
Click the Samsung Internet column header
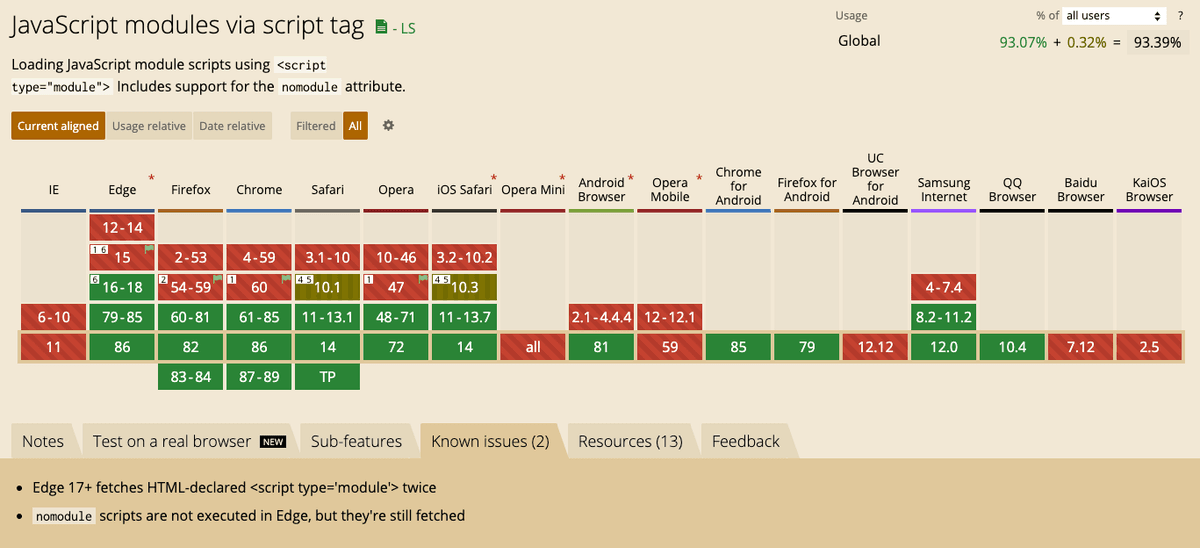pyautogui.click(x=944, y=189)
